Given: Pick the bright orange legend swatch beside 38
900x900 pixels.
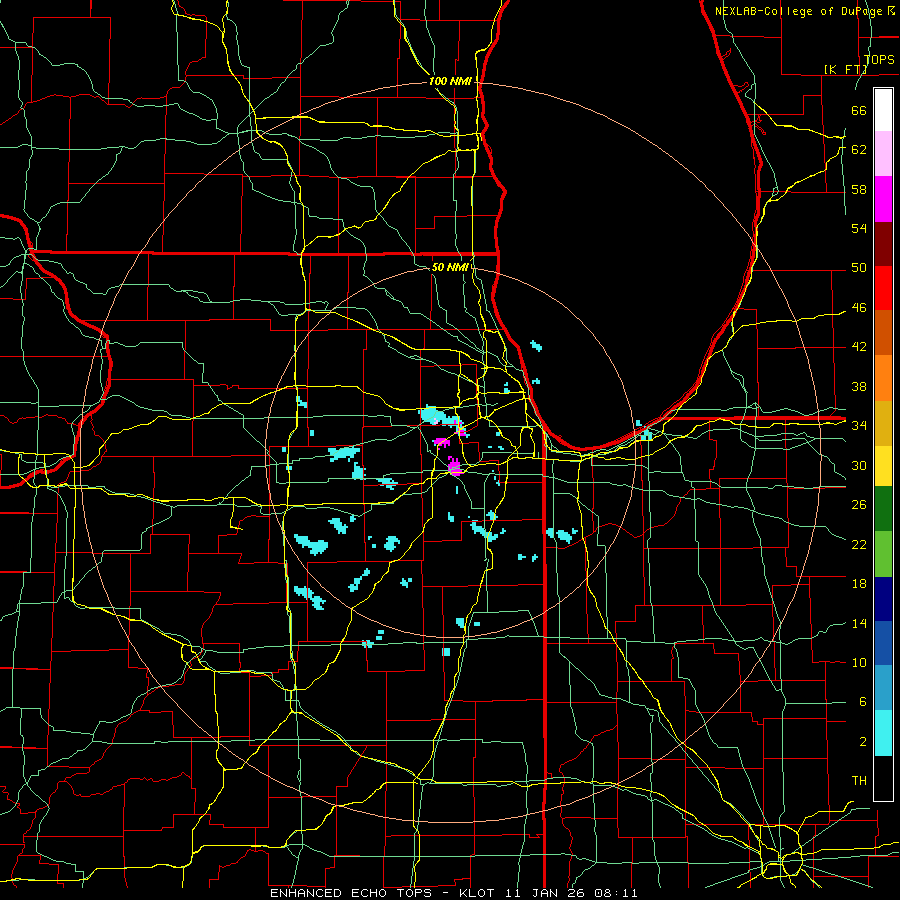Looking at the screenshot, I should [883, 378].
